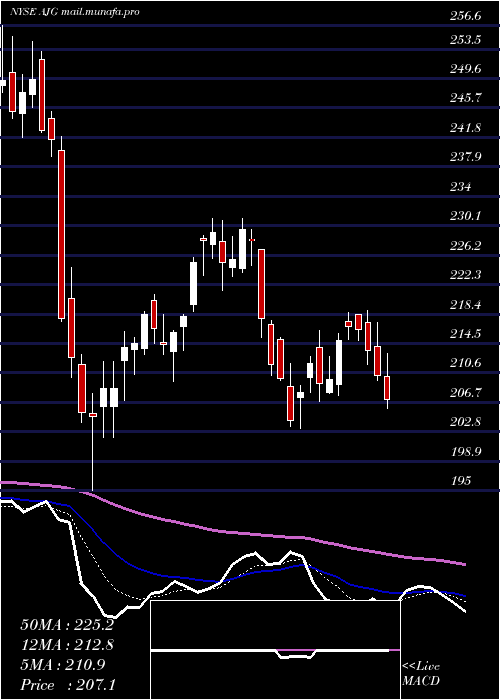Click the 253.5 price axis label

466,40
